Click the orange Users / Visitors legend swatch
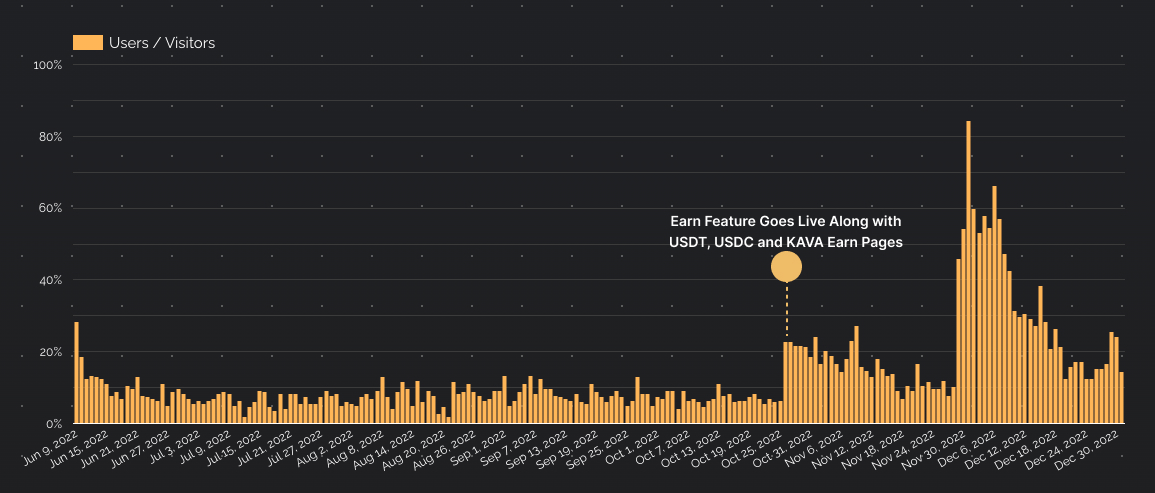Screen dimensions: 1155x493 (88, 42)
